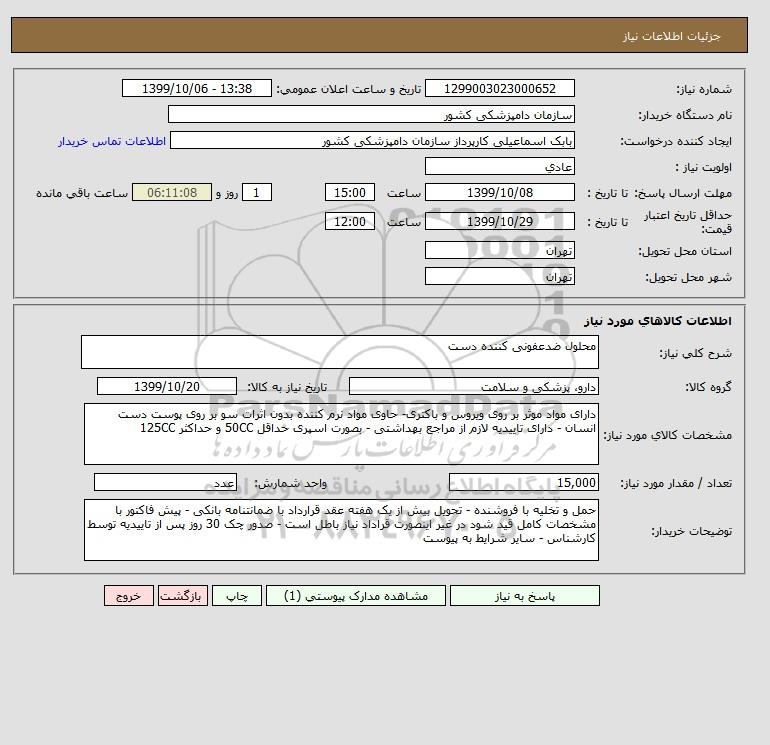Viewport: 770px width, 745px height.
Task: Click the text ساعت باقی مانده
Action: point(82,193)
